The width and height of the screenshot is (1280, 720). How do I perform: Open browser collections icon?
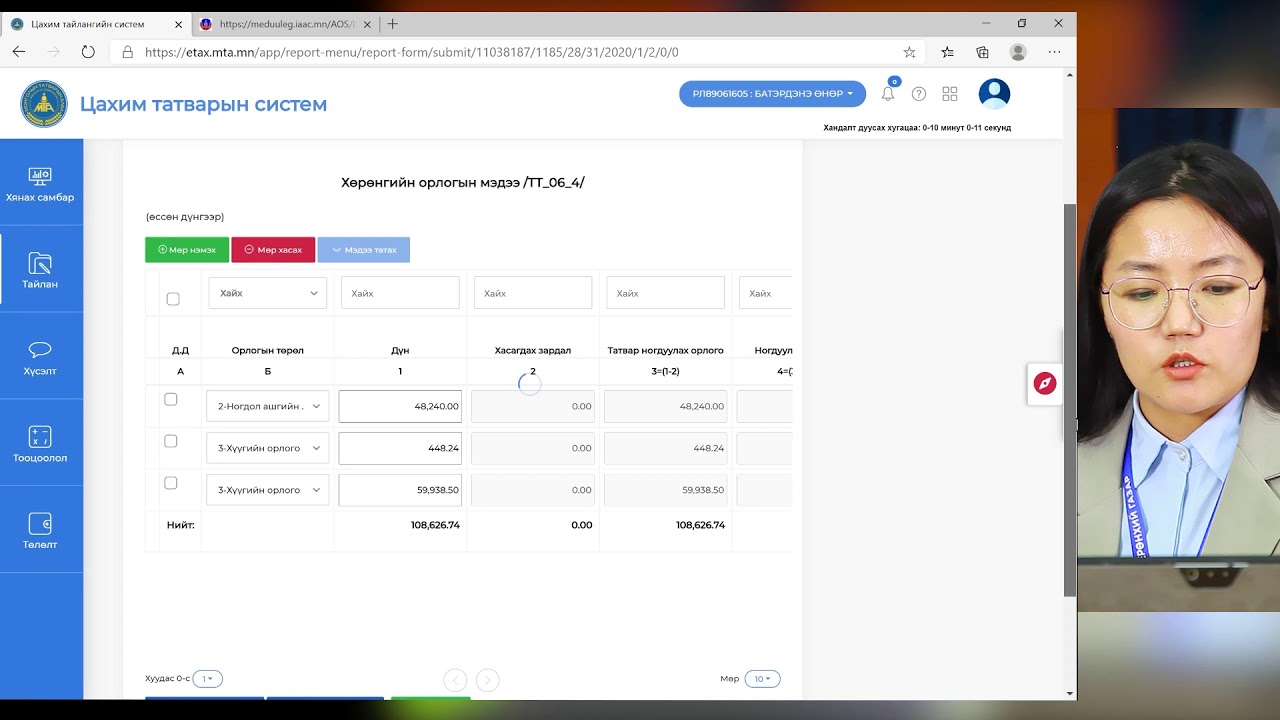(x=983, y=52)
